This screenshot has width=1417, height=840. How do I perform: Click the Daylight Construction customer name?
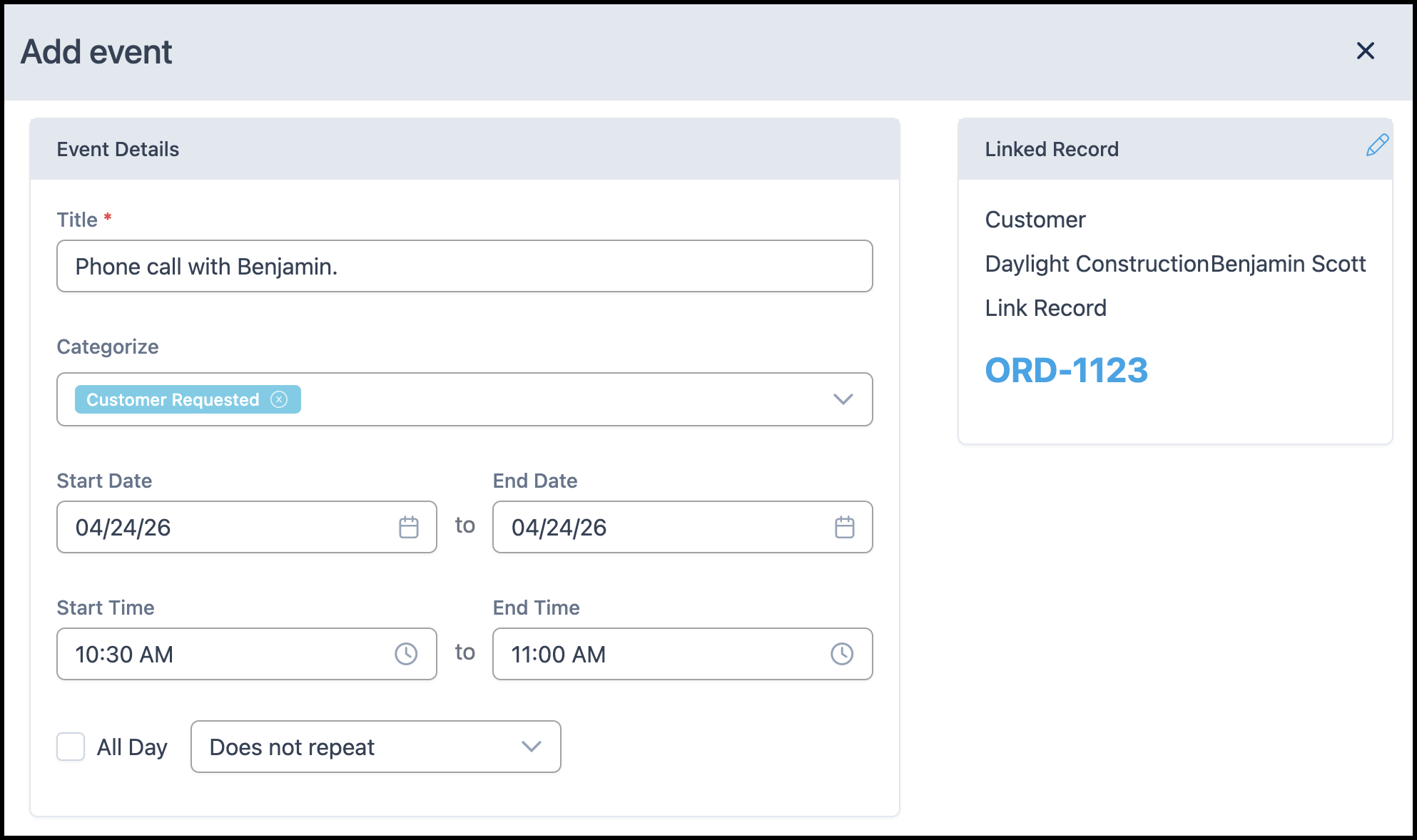1097,264
